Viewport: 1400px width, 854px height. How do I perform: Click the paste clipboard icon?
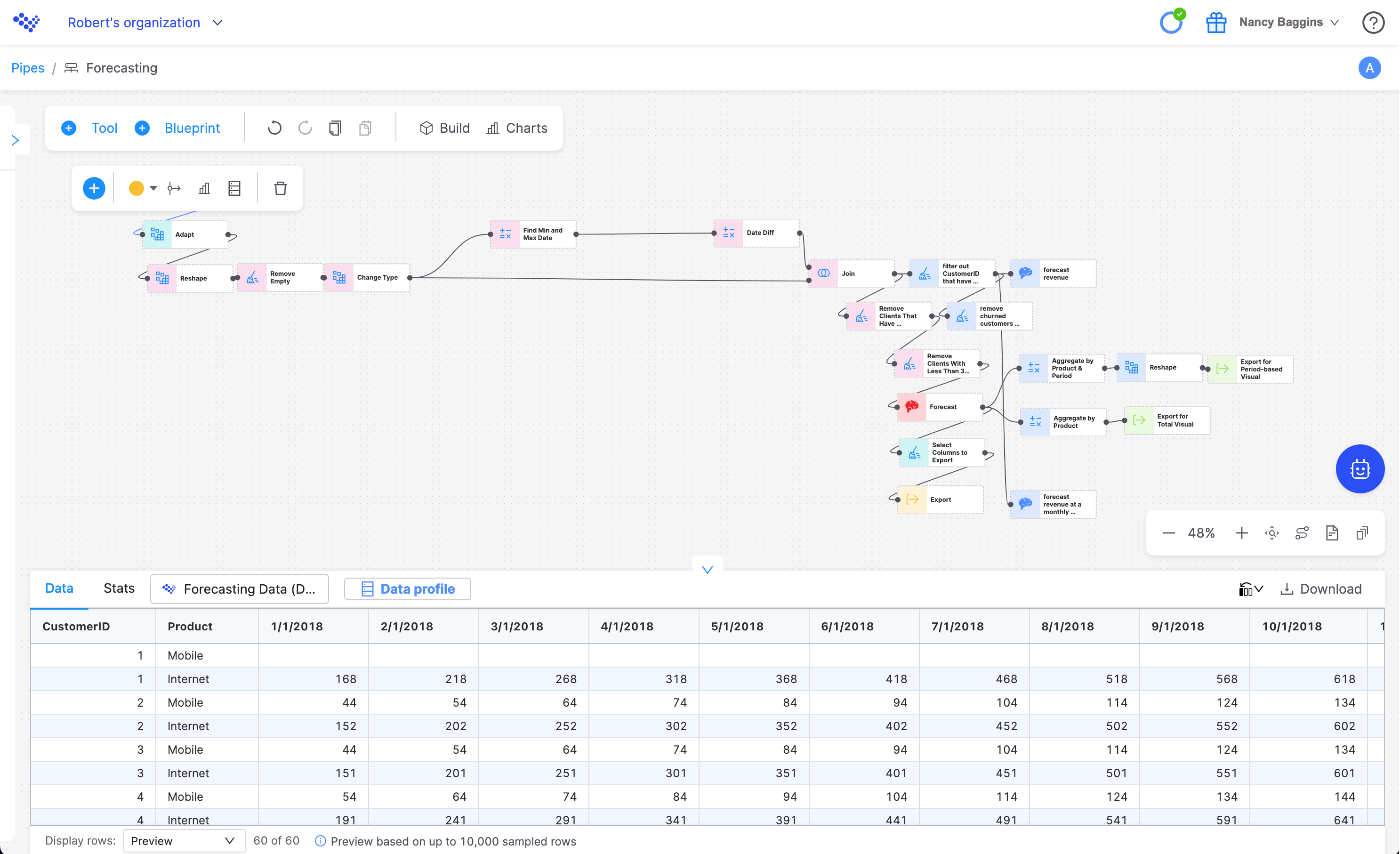click(365, 128)
